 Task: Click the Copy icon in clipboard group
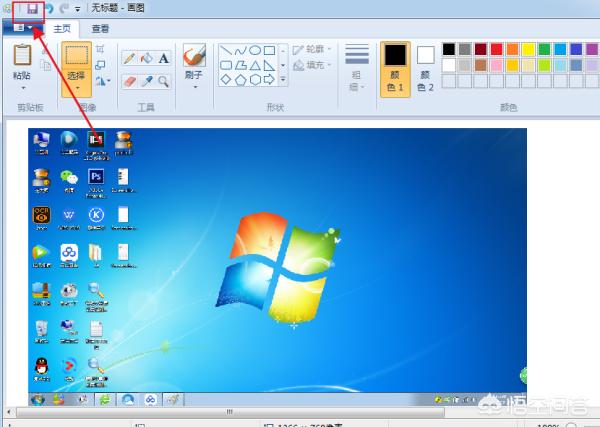[x=46, y=65]
